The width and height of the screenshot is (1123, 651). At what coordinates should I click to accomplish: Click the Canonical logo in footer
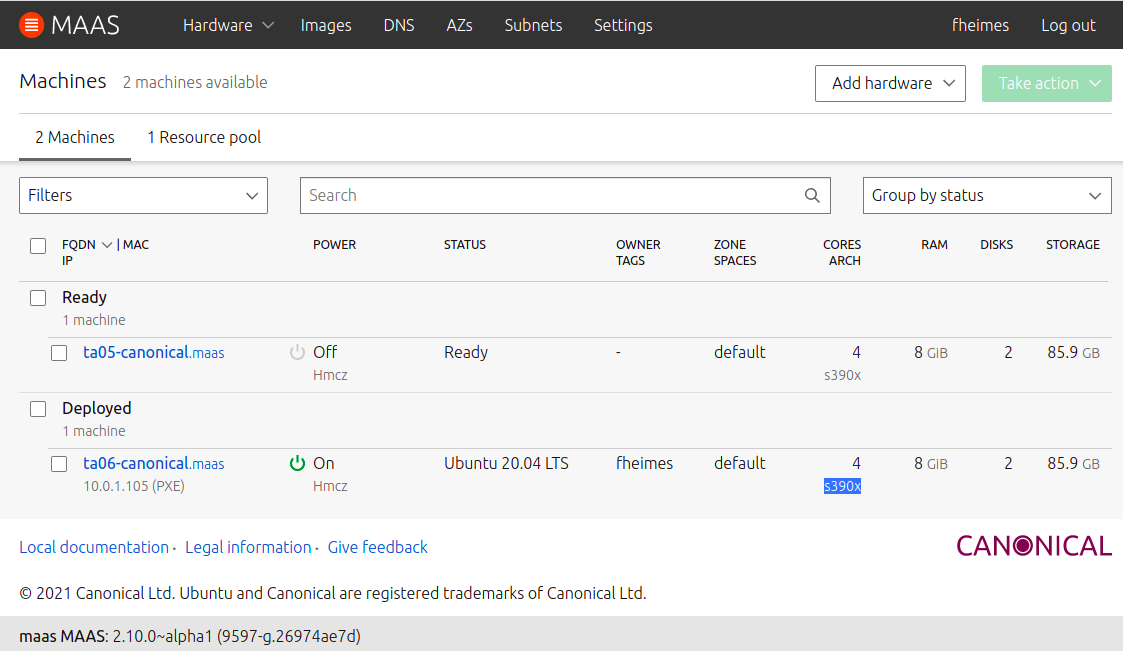(1033, 546)
